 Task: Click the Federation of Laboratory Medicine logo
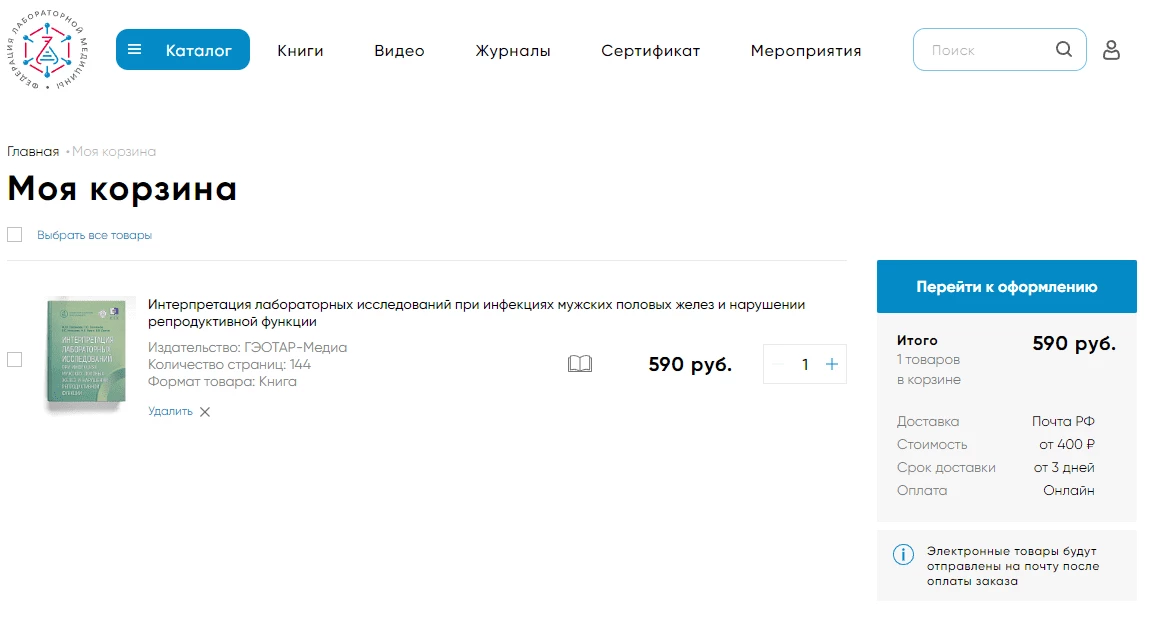(47, 49)
